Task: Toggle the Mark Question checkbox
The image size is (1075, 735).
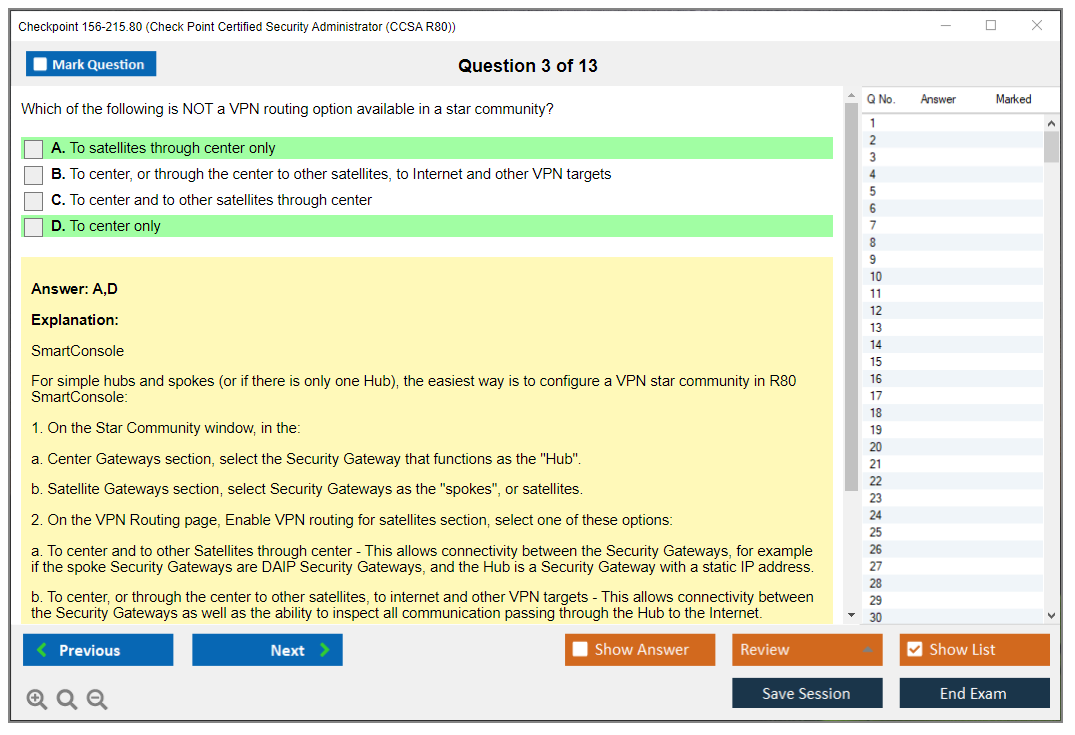Action: pyautogui.click(x=41, y=64)
